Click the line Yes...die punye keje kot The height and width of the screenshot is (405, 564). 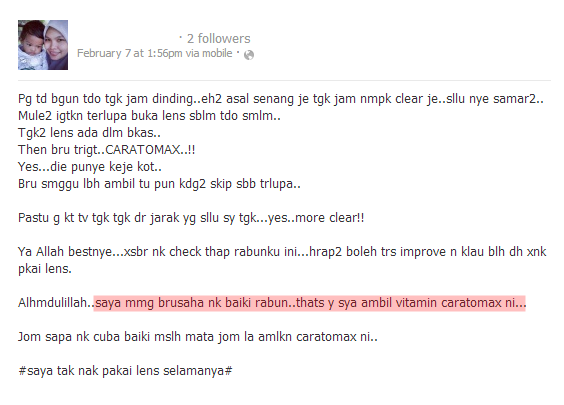click(90, 167)
